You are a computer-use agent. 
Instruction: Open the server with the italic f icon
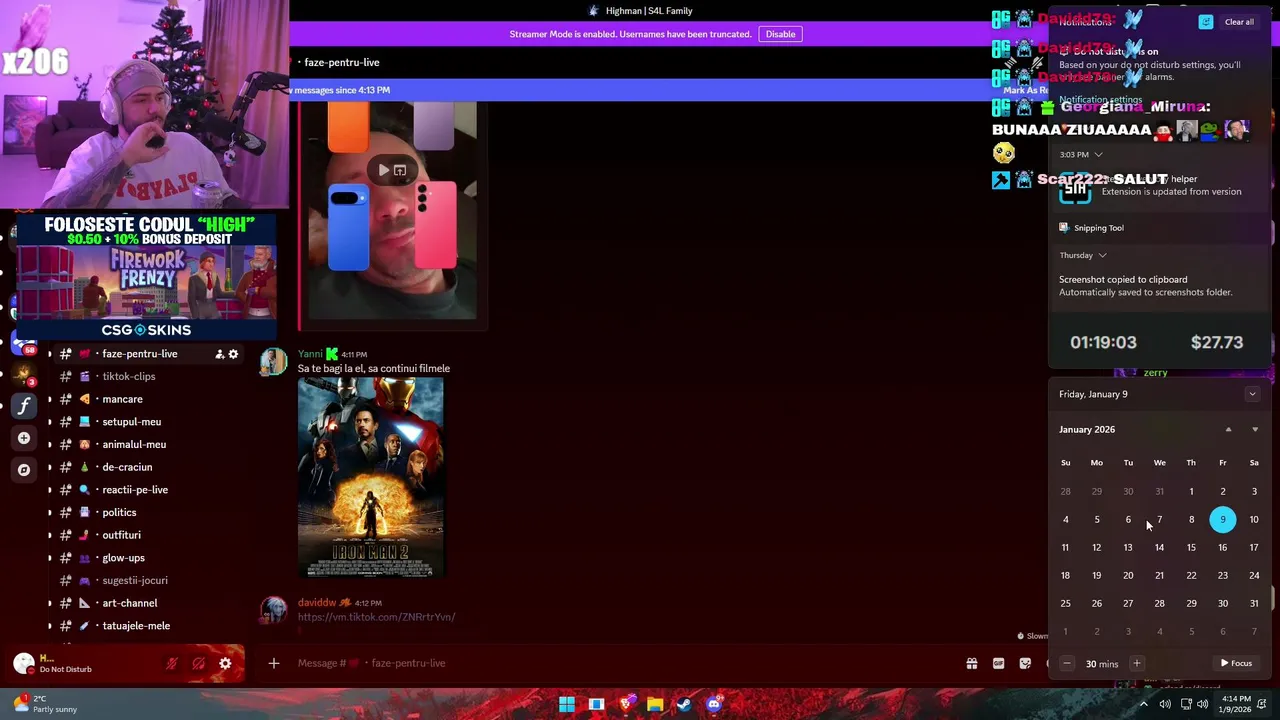click(24, 406)
